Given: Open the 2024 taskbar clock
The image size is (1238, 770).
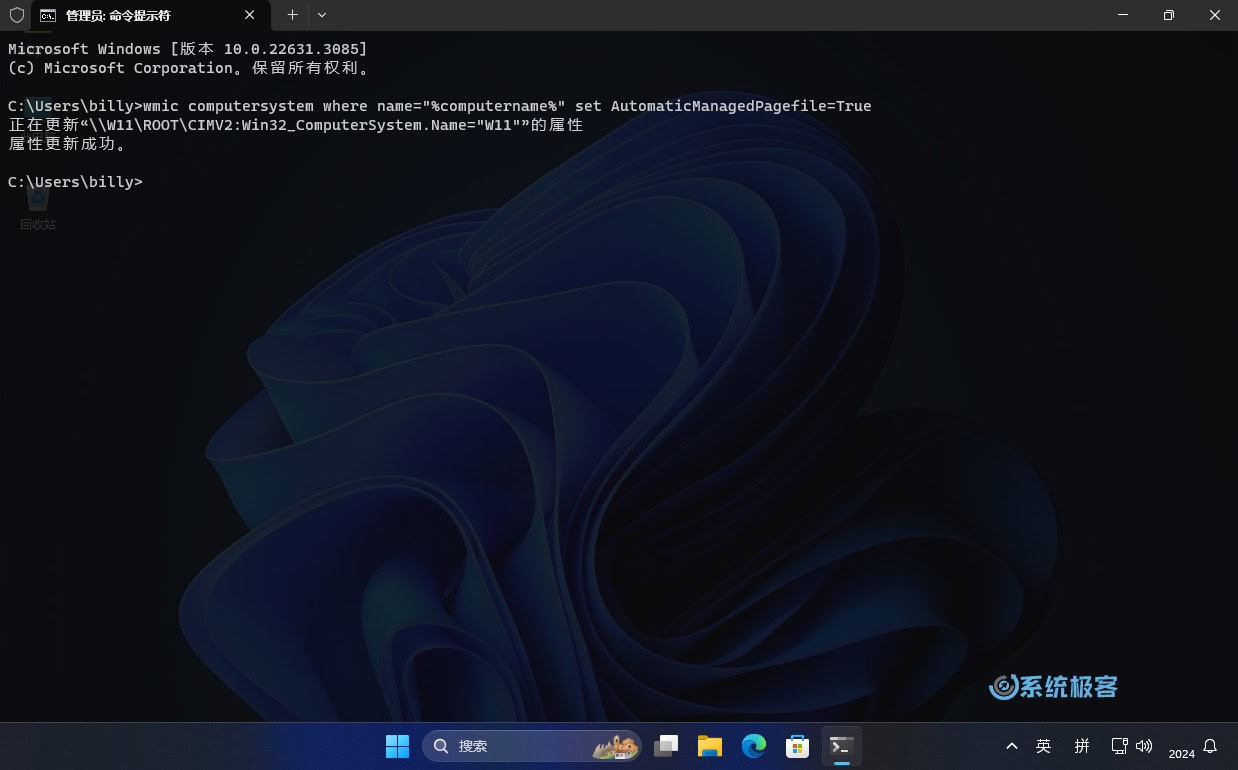Looking at the screenshot, I should point(1181,753).
